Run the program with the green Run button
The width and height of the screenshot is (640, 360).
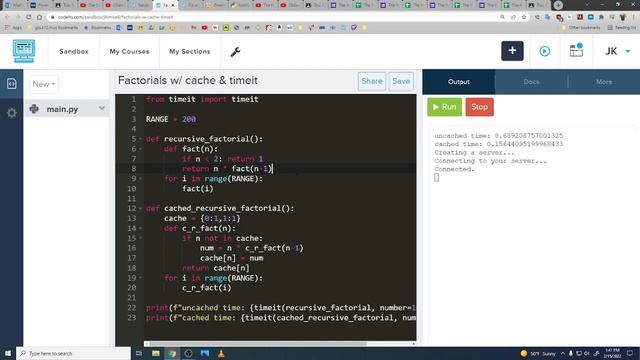tap(444, 107)
